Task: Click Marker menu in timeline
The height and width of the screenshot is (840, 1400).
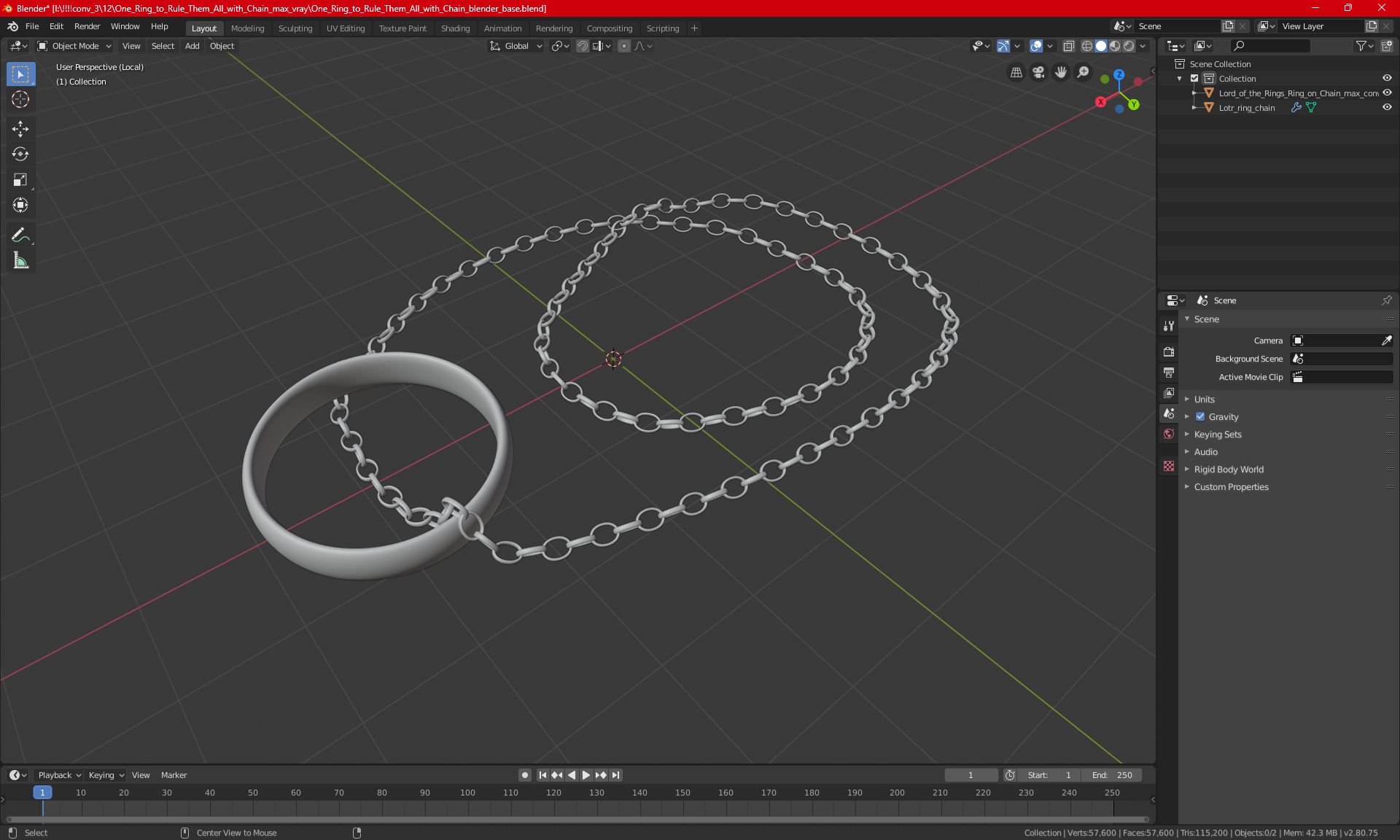Action: 174,775
